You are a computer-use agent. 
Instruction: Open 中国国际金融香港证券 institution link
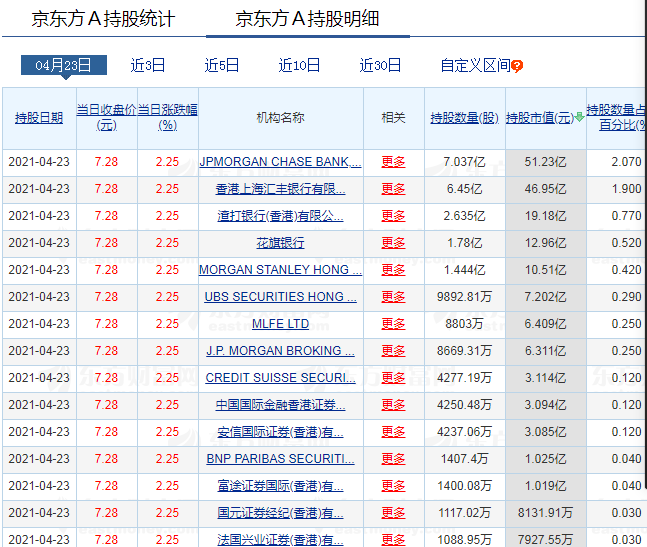pyautogui.click(x=280, y=405)
